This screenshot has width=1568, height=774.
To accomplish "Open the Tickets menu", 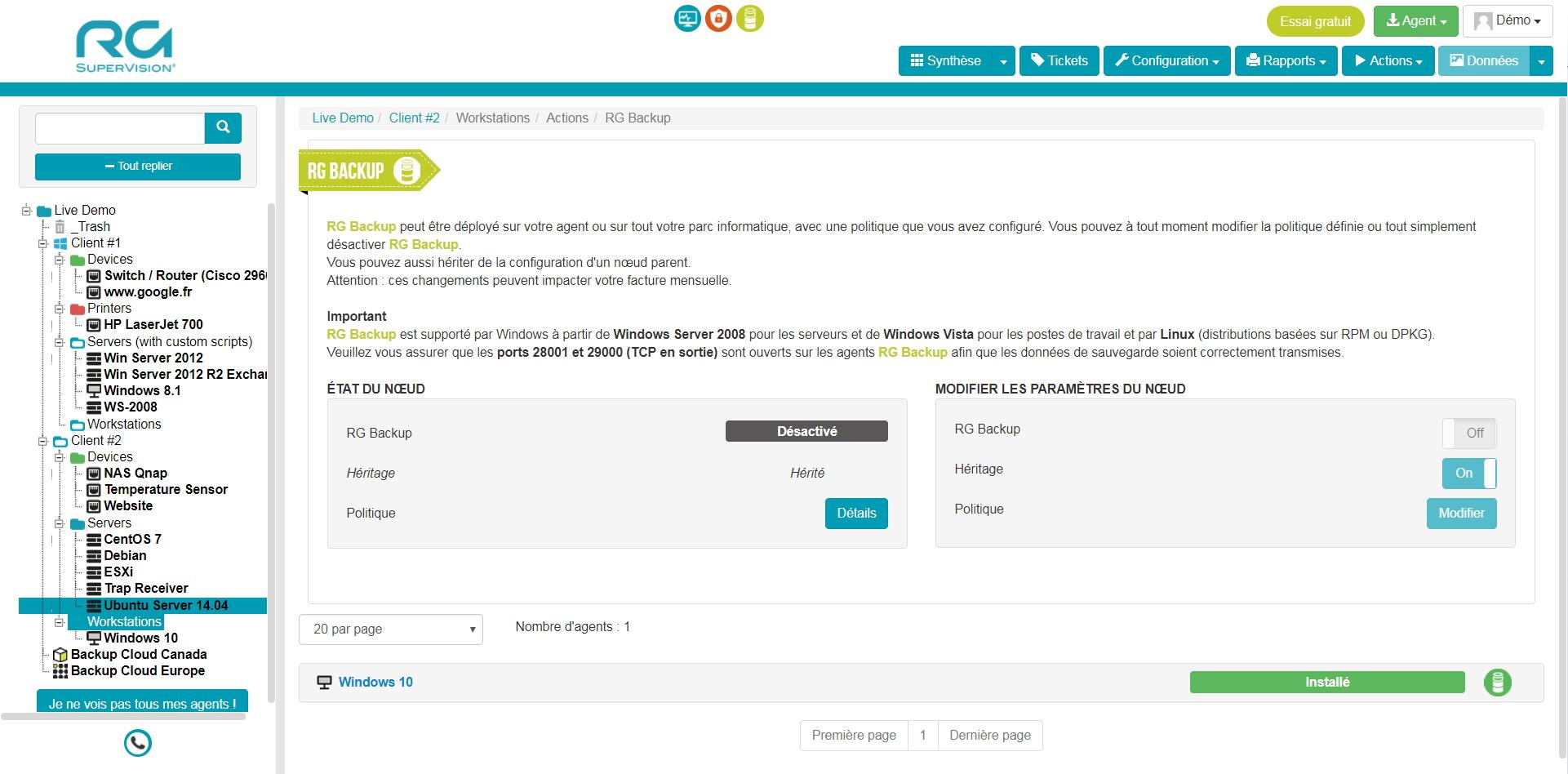I will coord(1059,61).
